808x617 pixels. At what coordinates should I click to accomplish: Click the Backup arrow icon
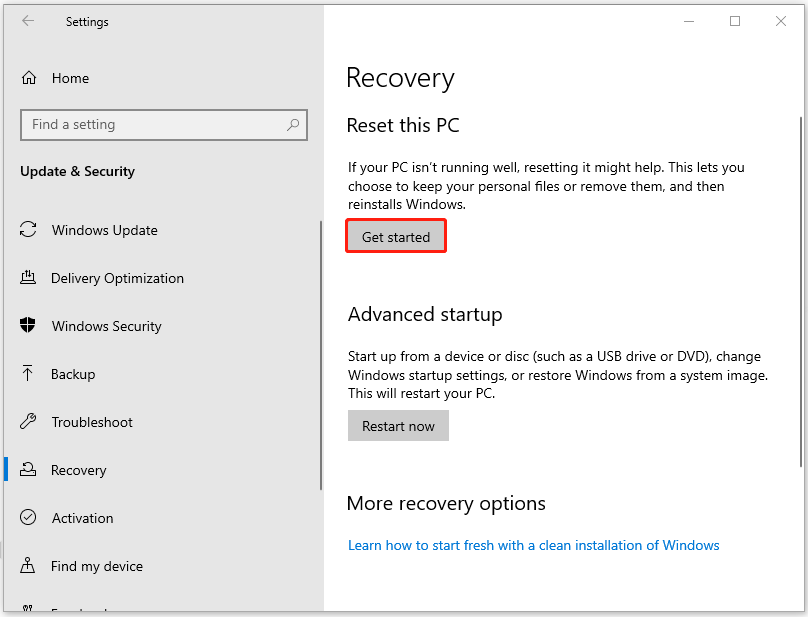tap(29, 374)
